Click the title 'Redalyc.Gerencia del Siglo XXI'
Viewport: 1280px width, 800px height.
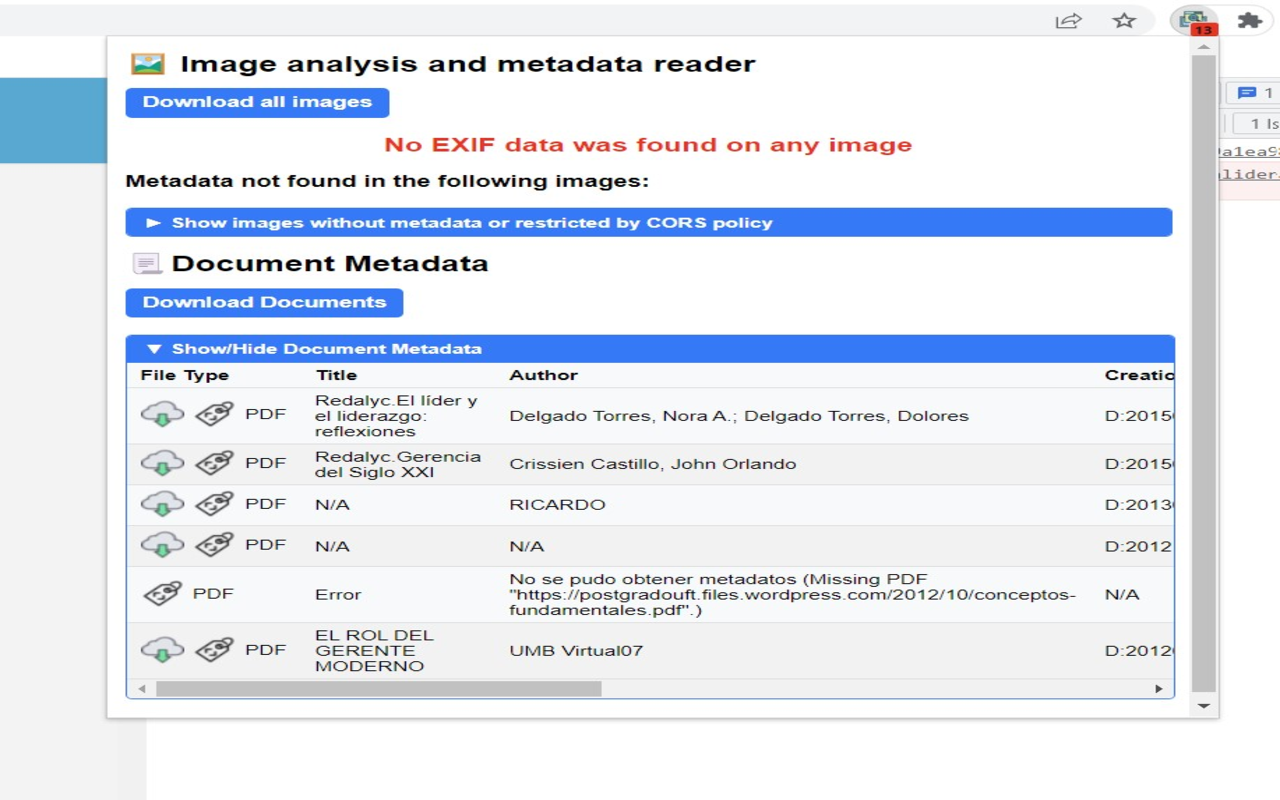[x=398, y=464]
